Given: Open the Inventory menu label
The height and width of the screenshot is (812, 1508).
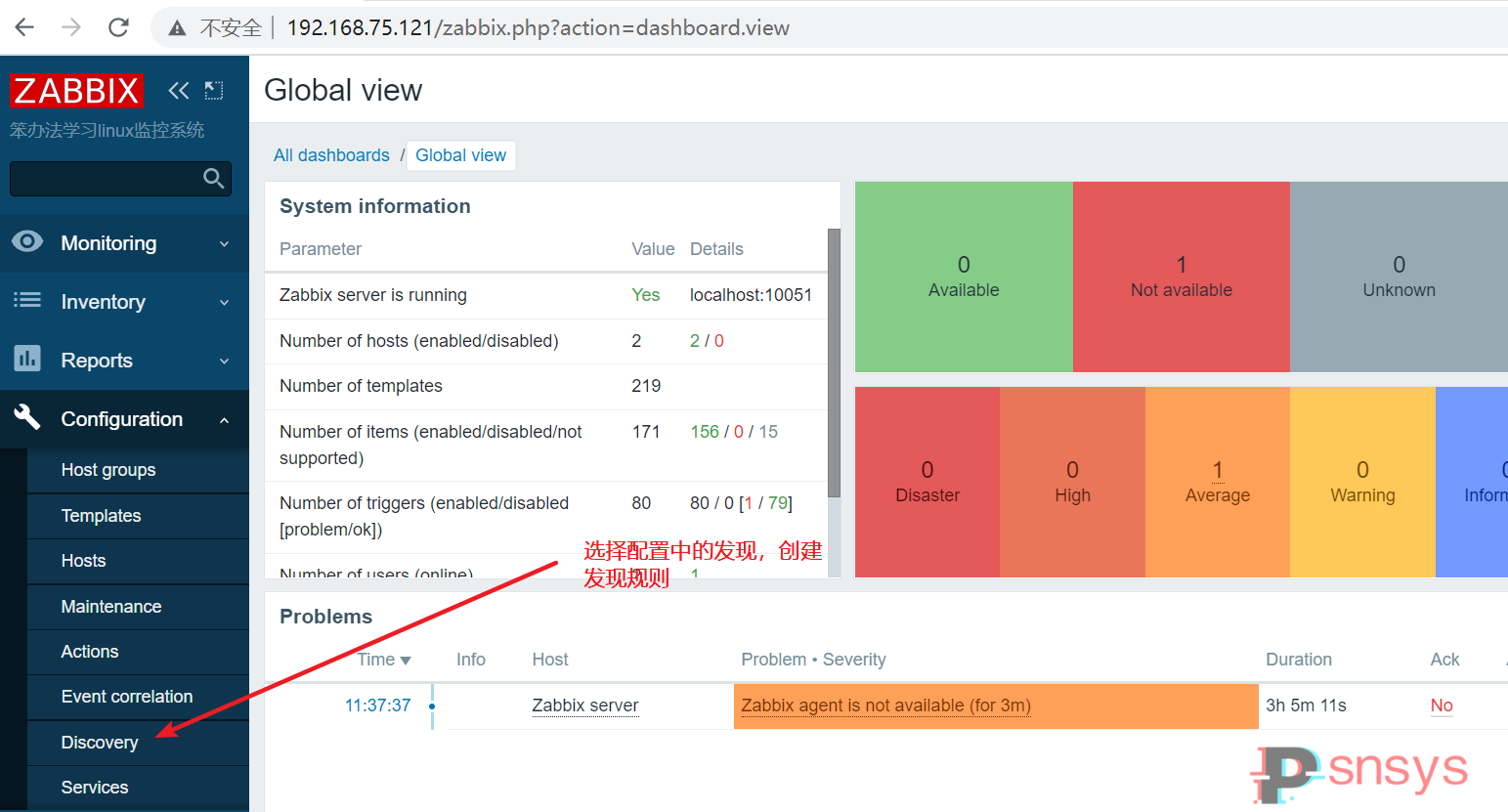Looking at the screenshot, I should [103, 302].
